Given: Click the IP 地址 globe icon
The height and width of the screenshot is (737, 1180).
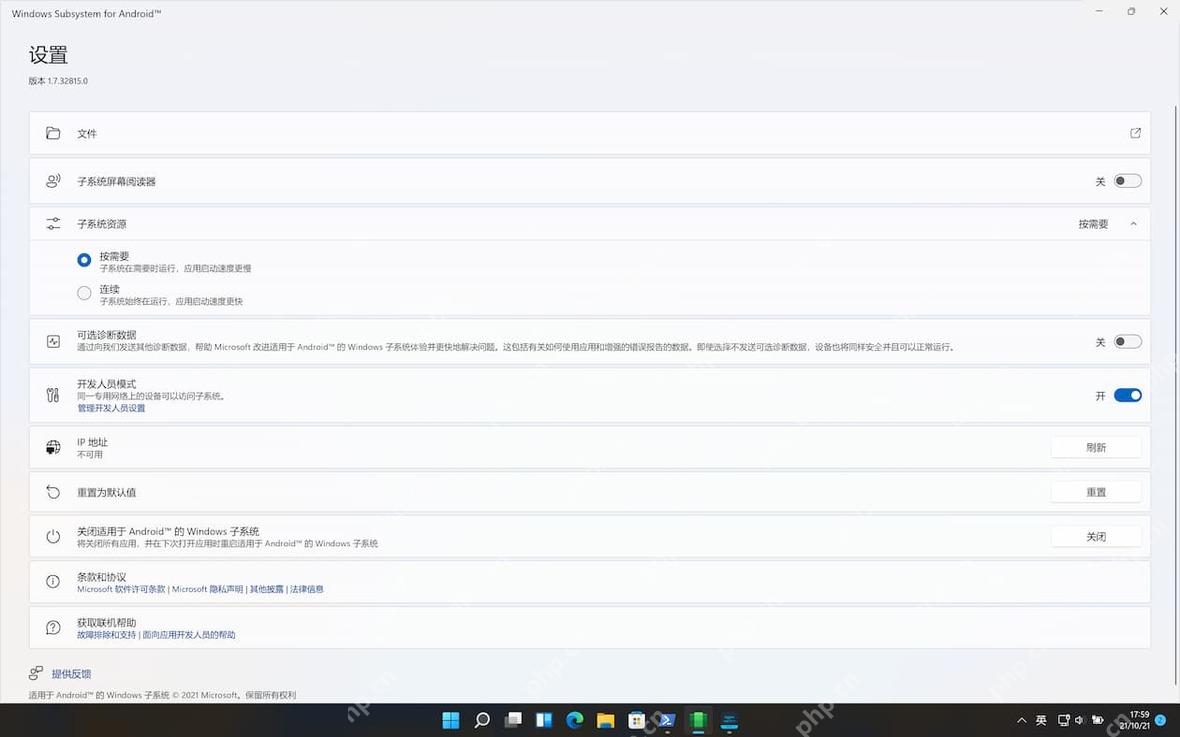Looking at the screenshot, I should (53, 447).
